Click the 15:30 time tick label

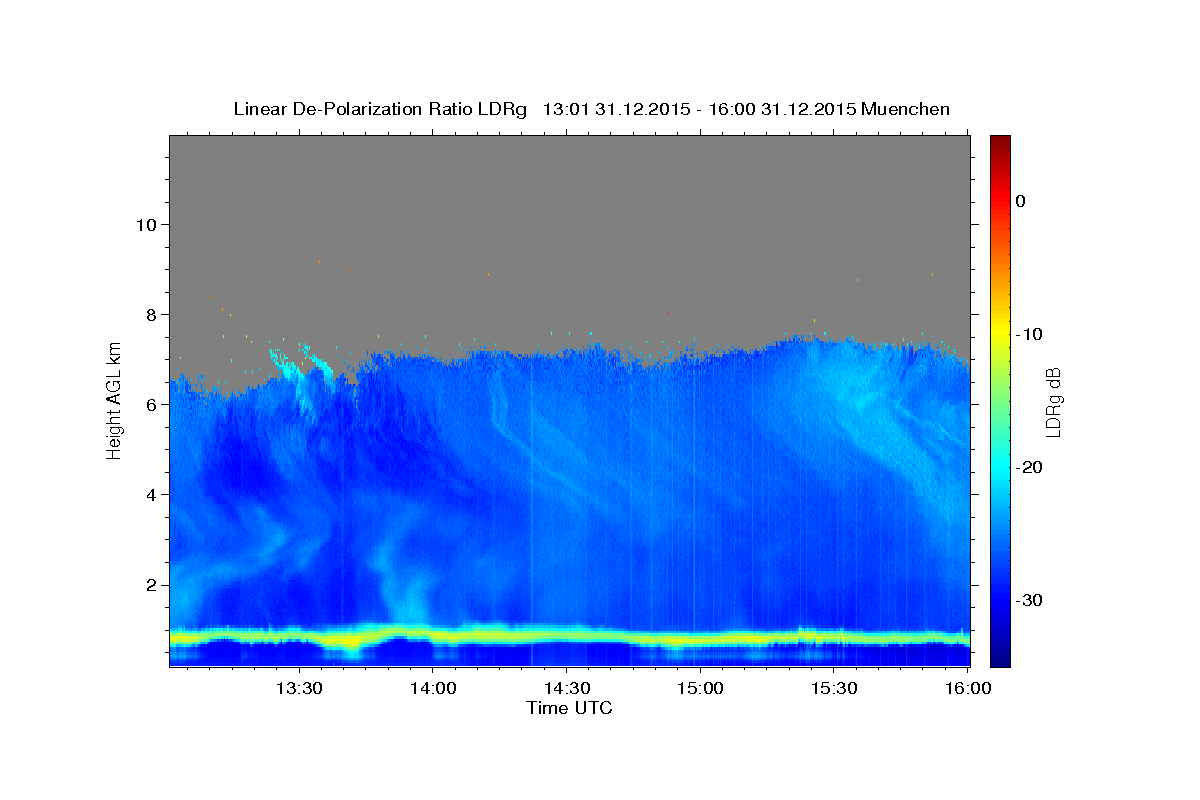[833, 689]
